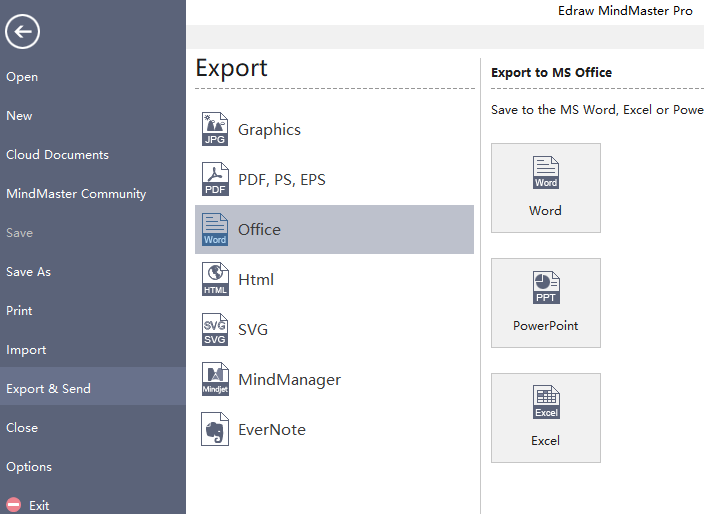Click the red Exit icon
Image resolution: width=704 pixels, height=514 pixels.
[x=14, y=505]
